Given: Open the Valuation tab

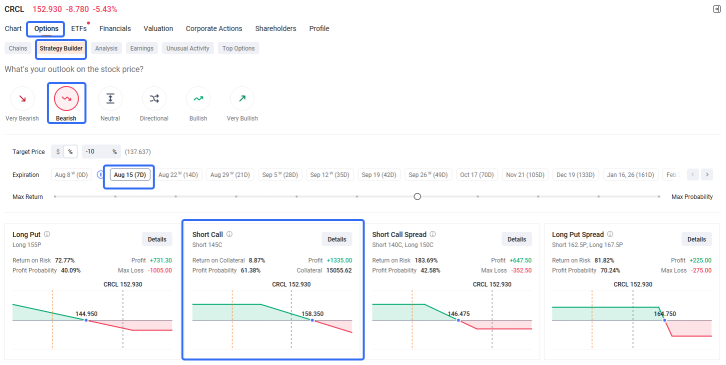Looking at the screenshot, I should pos(158,28).
